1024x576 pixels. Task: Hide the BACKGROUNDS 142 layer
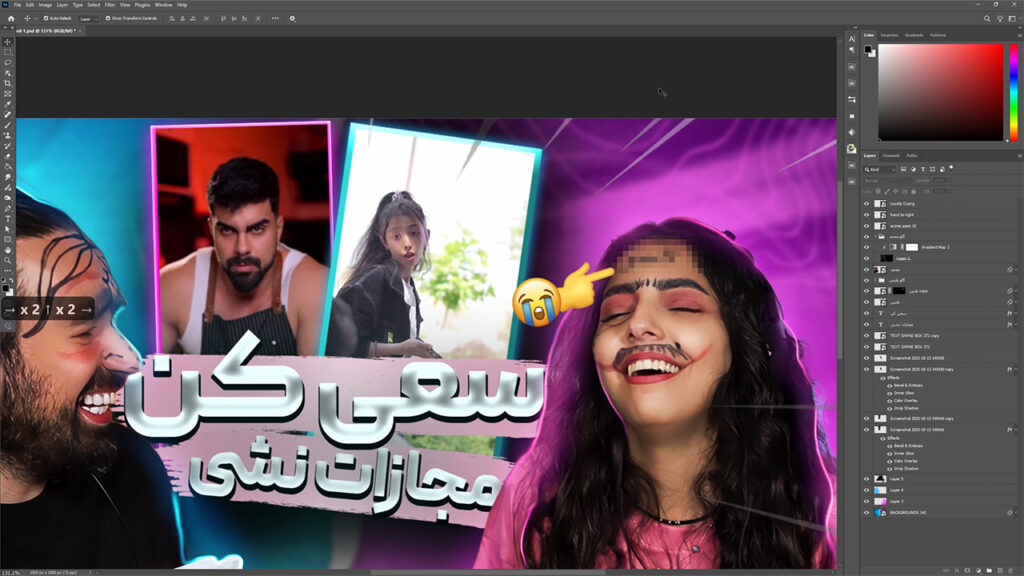(x=867, y=512)
